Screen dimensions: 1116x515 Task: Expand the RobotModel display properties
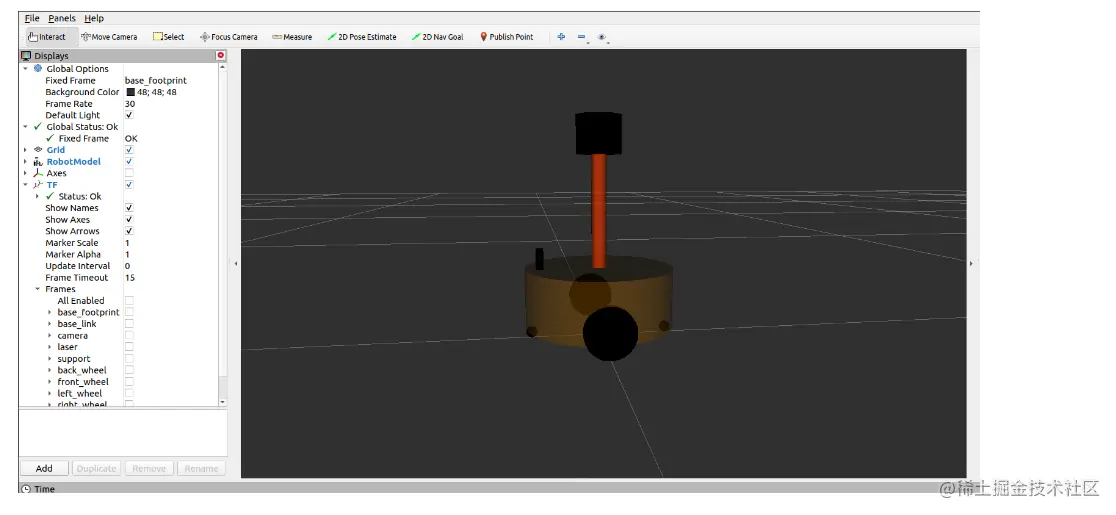[26, 161]
